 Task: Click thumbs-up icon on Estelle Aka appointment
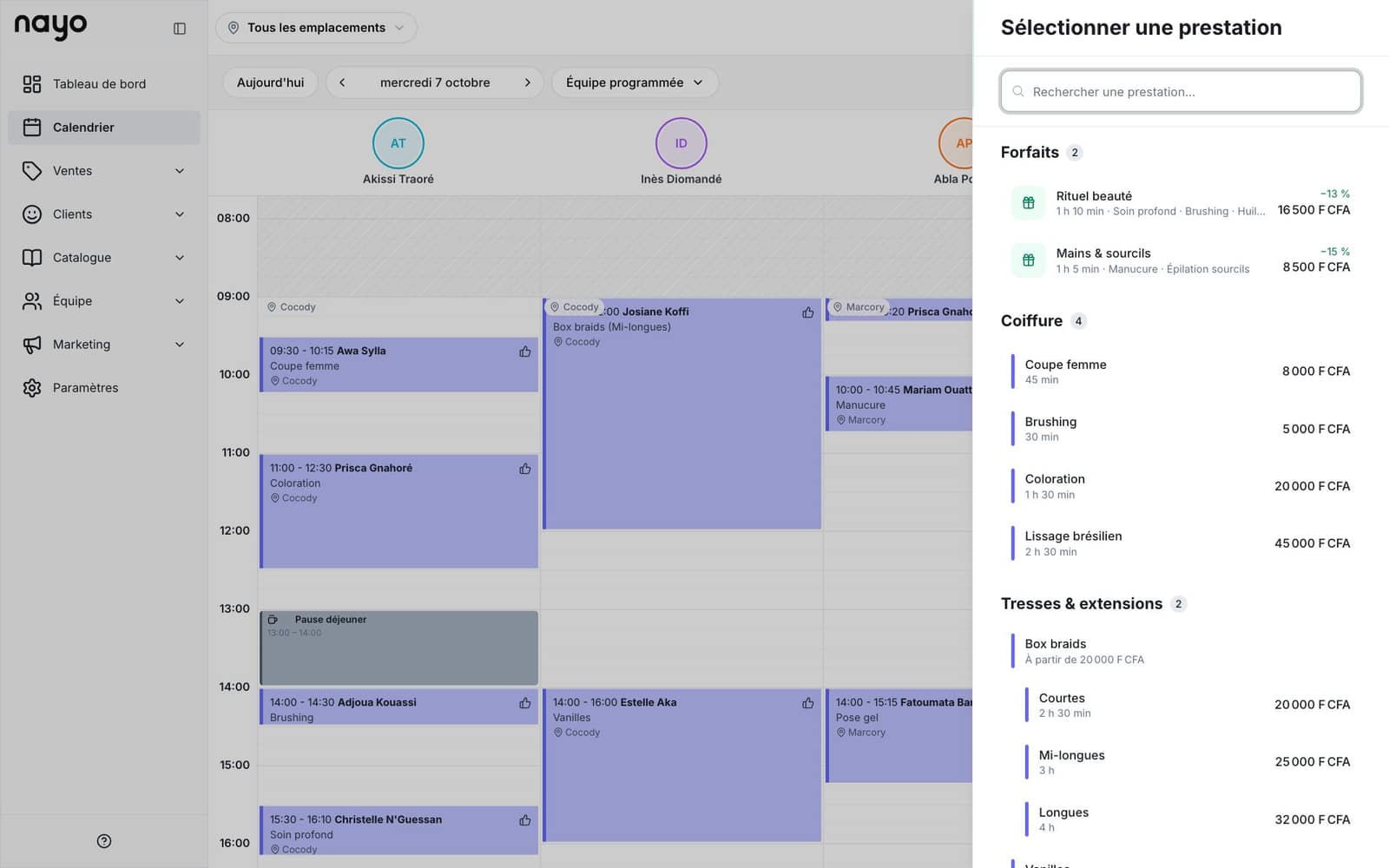808,703
